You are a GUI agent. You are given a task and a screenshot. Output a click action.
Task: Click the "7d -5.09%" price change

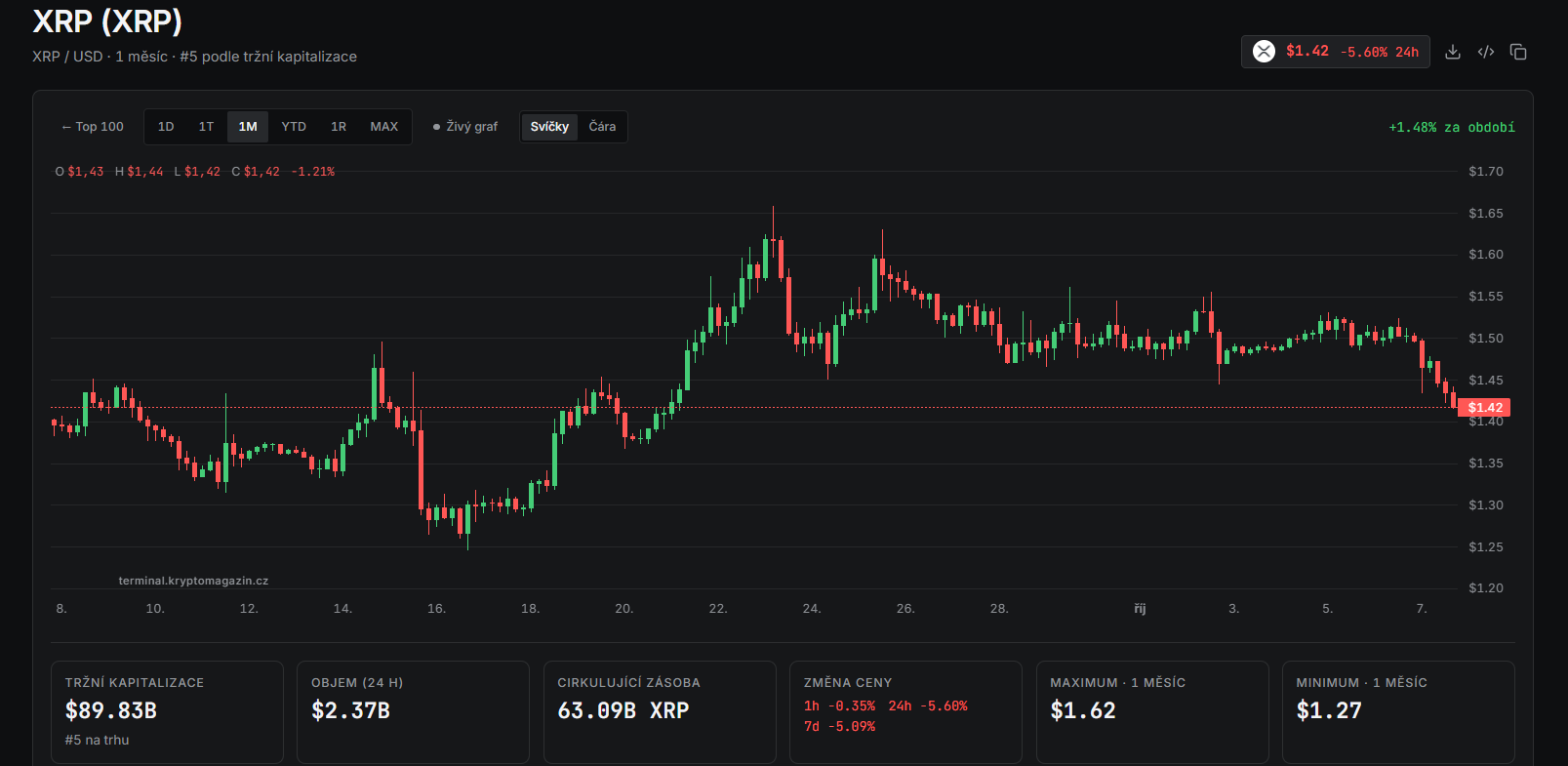839,727
